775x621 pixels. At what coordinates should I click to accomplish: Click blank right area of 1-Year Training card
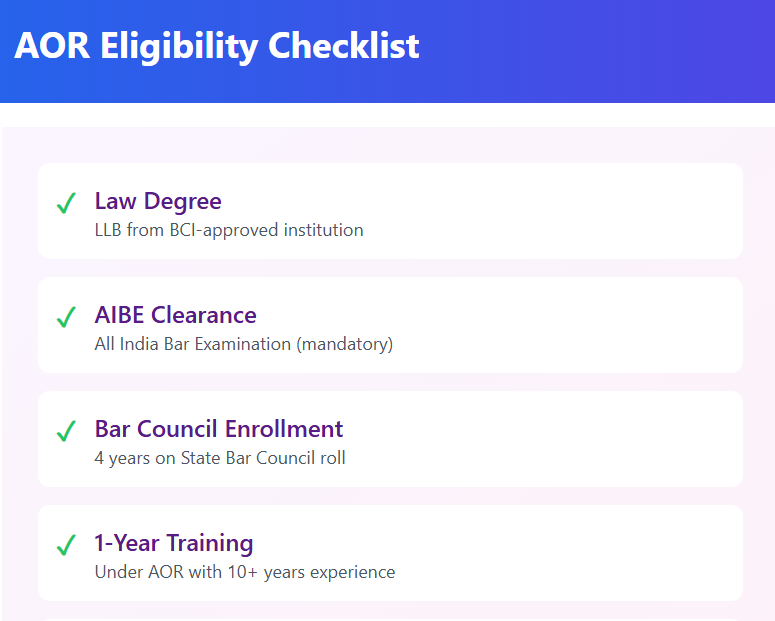click(600, 553)
